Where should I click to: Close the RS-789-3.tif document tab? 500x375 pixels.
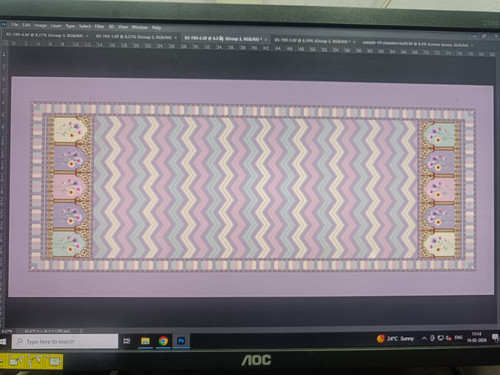pos(354,42)
